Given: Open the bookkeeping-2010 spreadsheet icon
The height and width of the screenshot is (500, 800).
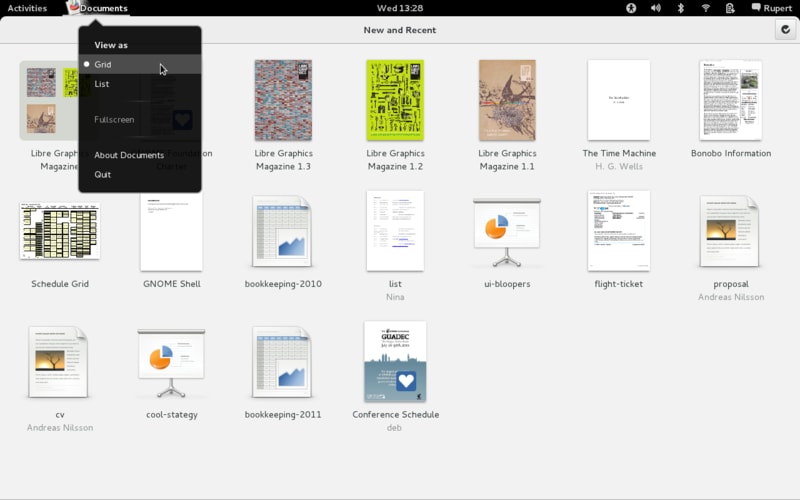Looking at the screenshot, I should coord(282,232).
